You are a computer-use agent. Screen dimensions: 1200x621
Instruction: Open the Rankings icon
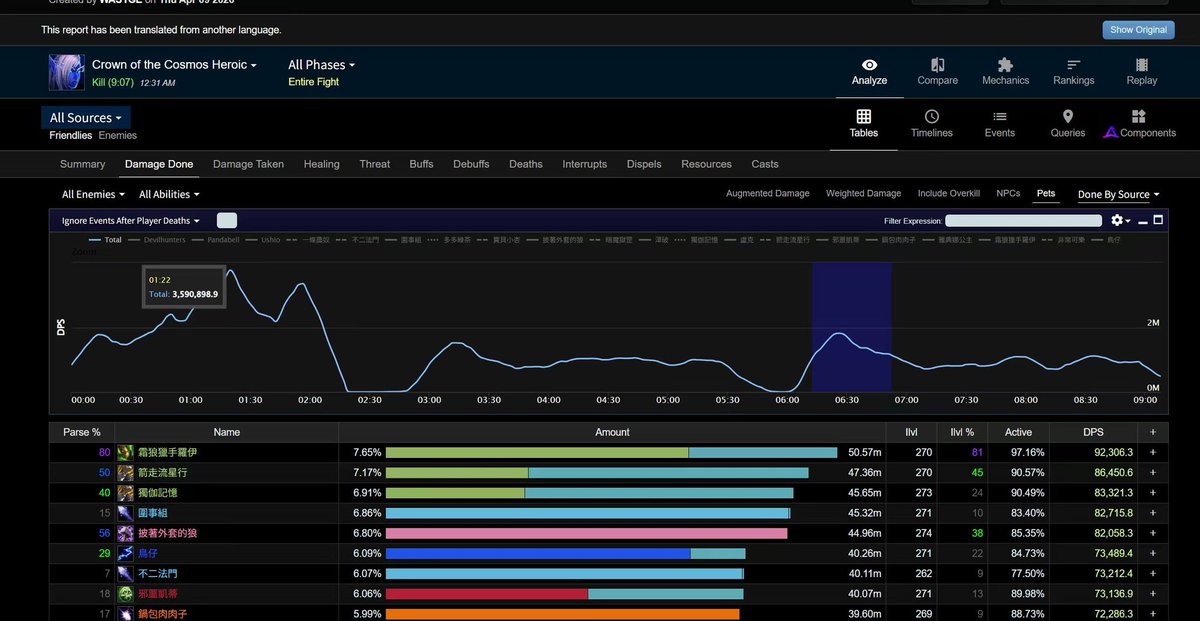(x=1074, y=64)
